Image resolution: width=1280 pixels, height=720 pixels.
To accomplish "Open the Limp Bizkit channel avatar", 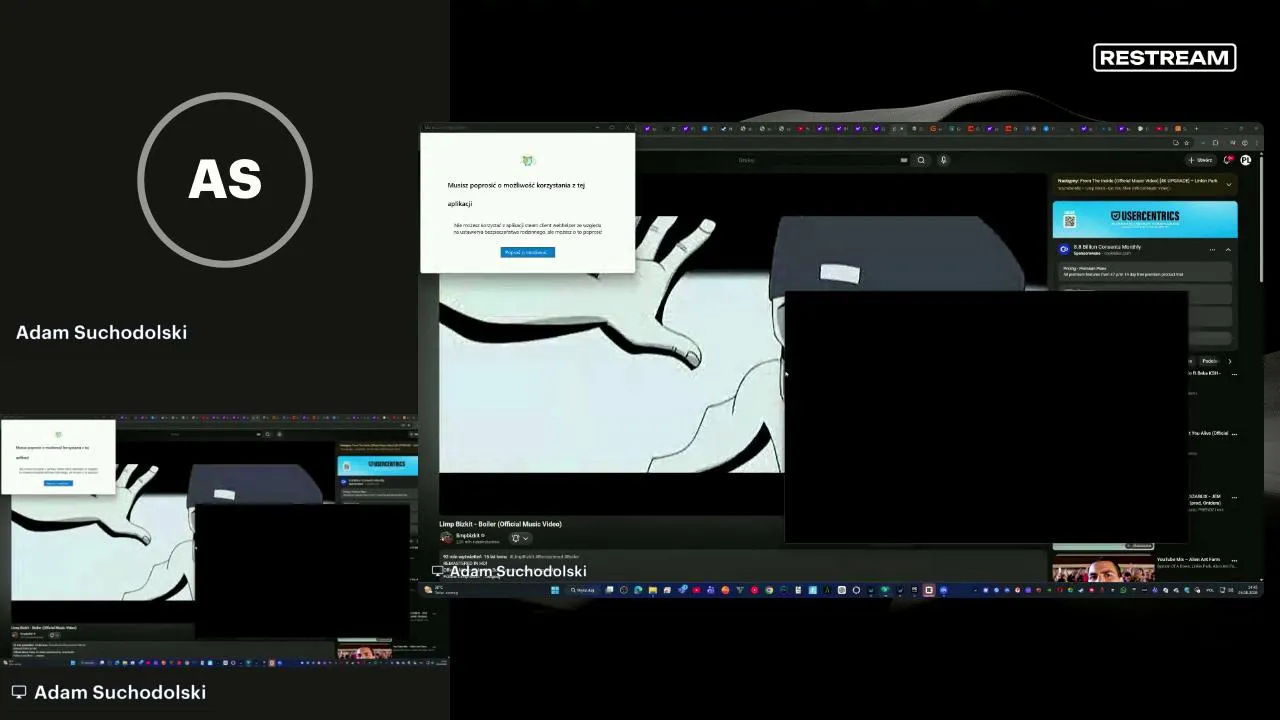I will [446, 538].
